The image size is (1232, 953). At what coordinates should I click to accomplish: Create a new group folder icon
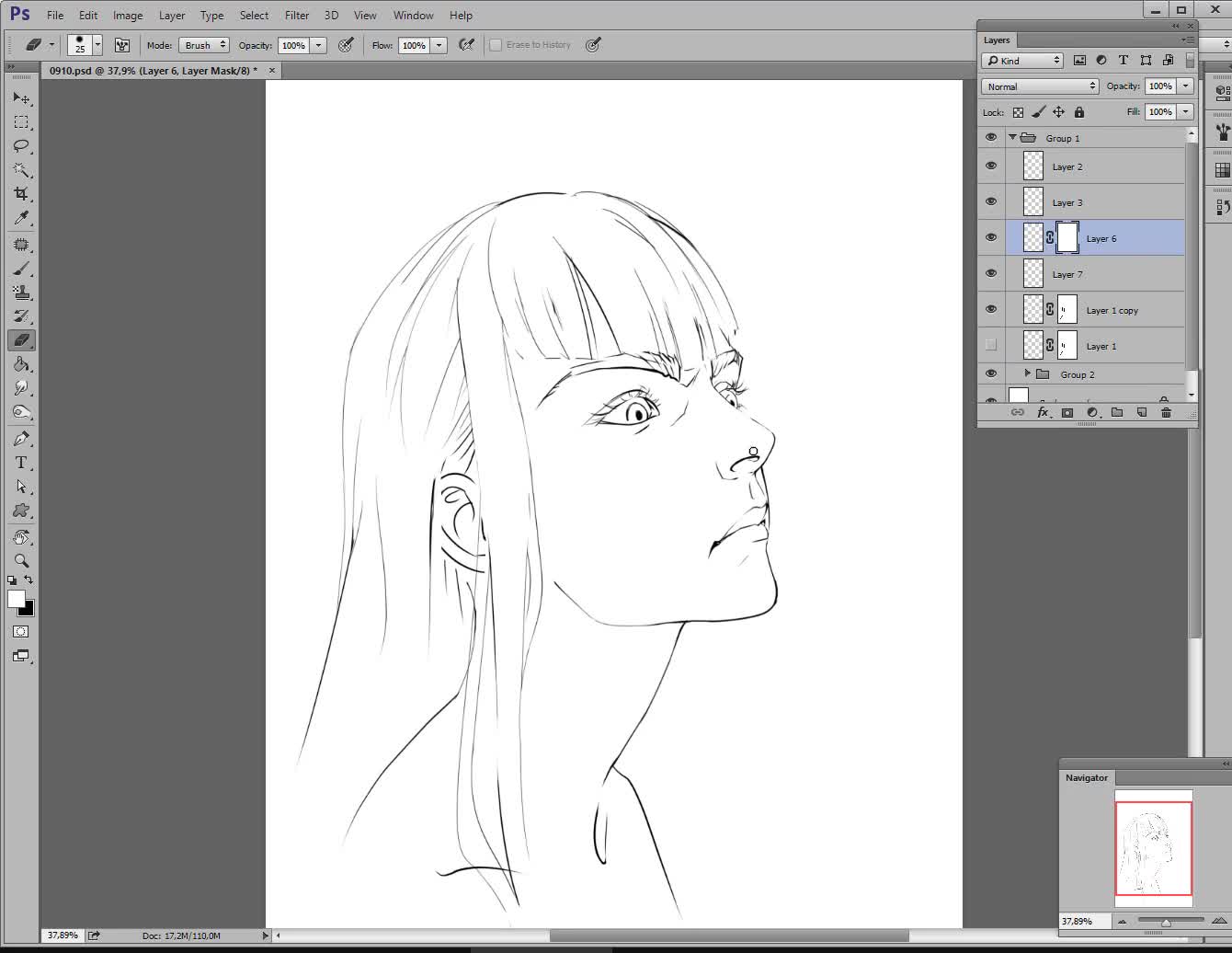coord(1116,413)
